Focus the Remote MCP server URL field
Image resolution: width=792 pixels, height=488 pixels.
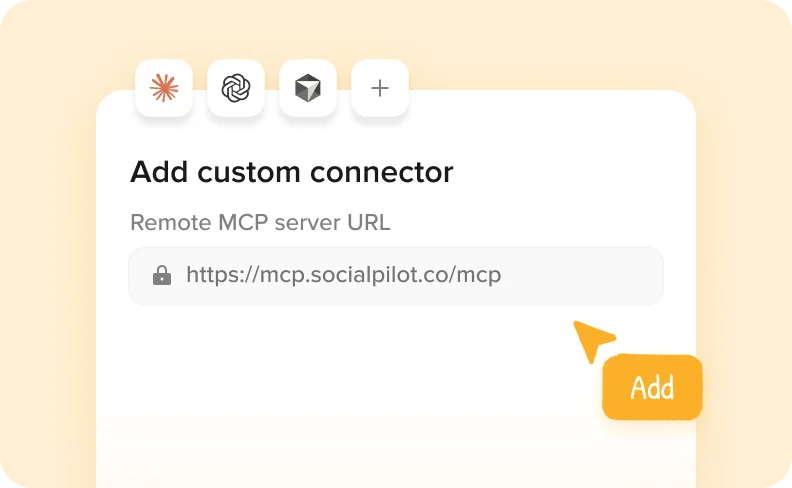[x=396, y=276]
